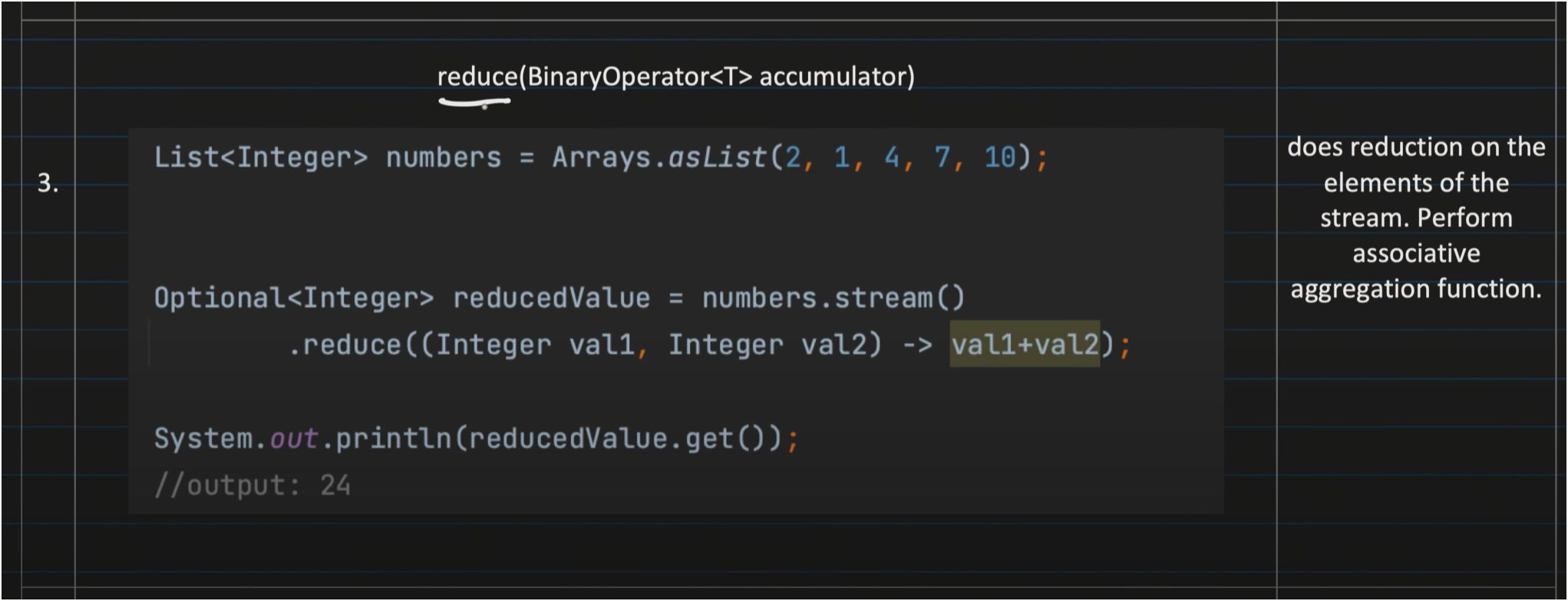Viewport: 1568px width, 601px height.
Task: Click the underlined reduce word in heading
Action: 477,77
